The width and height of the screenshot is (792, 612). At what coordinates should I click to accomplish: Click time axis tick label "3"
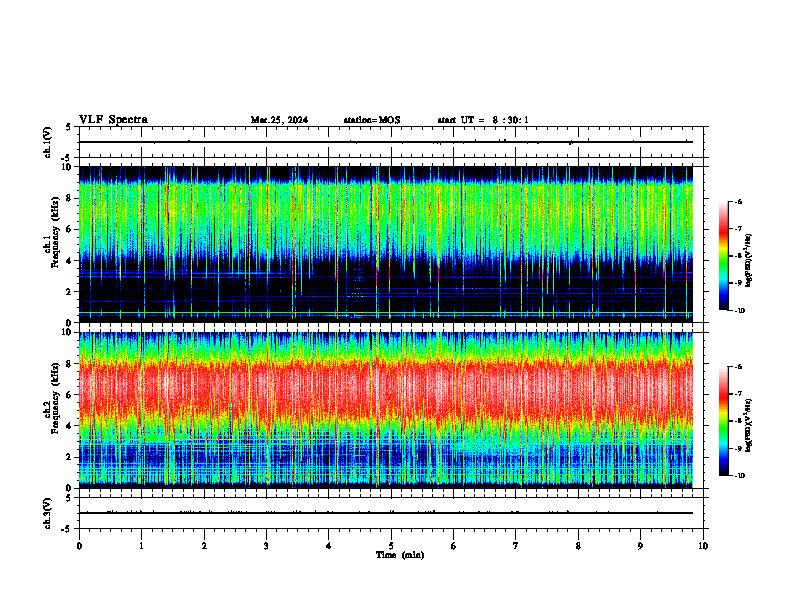tap(266, 546)
